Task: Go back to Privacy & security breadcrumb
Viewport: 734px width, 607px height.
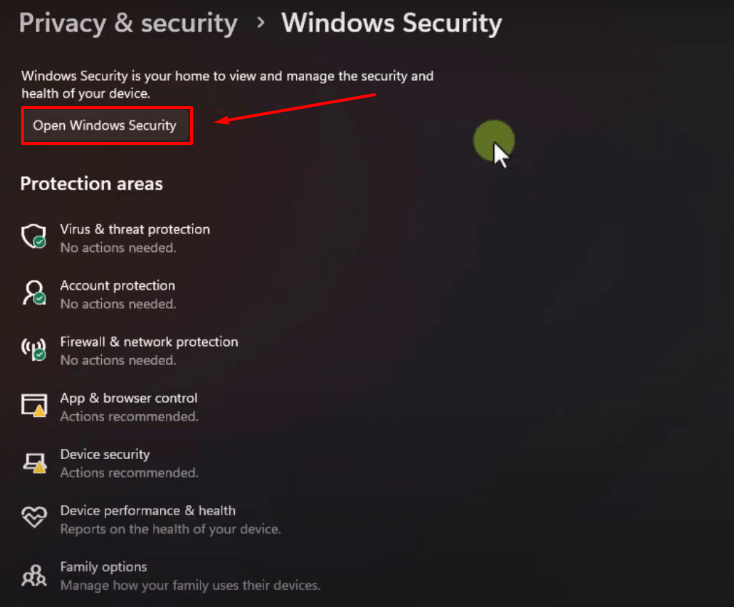Action: click(x=128, y=23)
